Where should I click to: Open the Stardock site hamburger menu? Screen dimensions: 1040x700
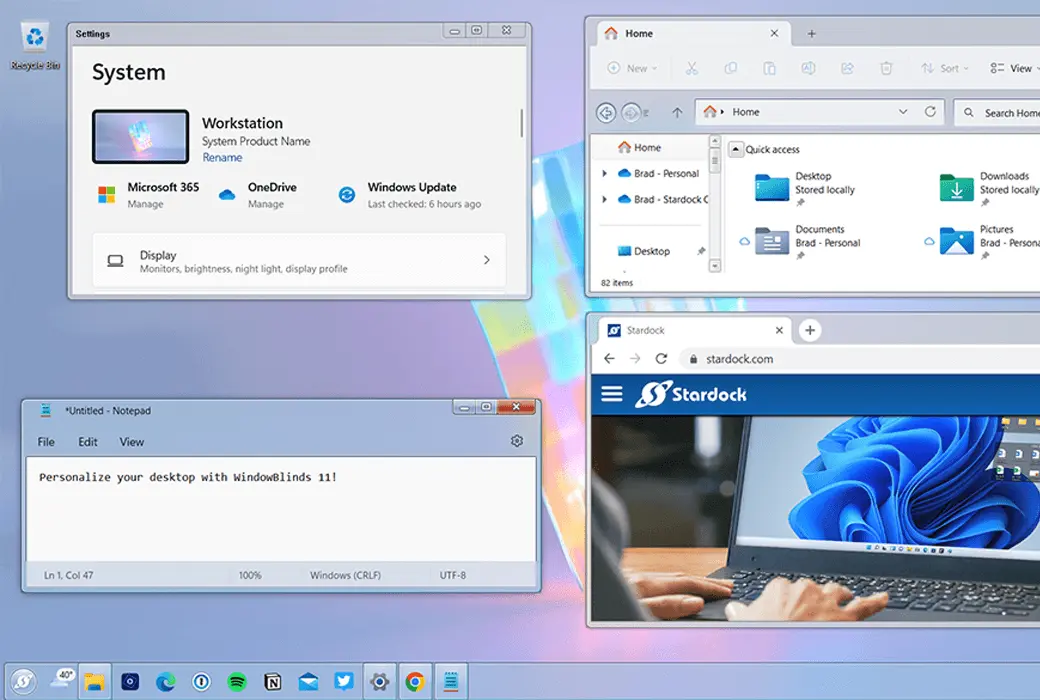(612, 394)
